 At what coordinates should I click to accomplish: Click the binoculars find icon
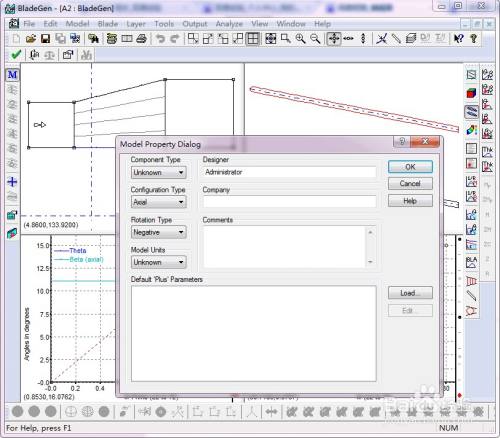[x=93, y=39]
